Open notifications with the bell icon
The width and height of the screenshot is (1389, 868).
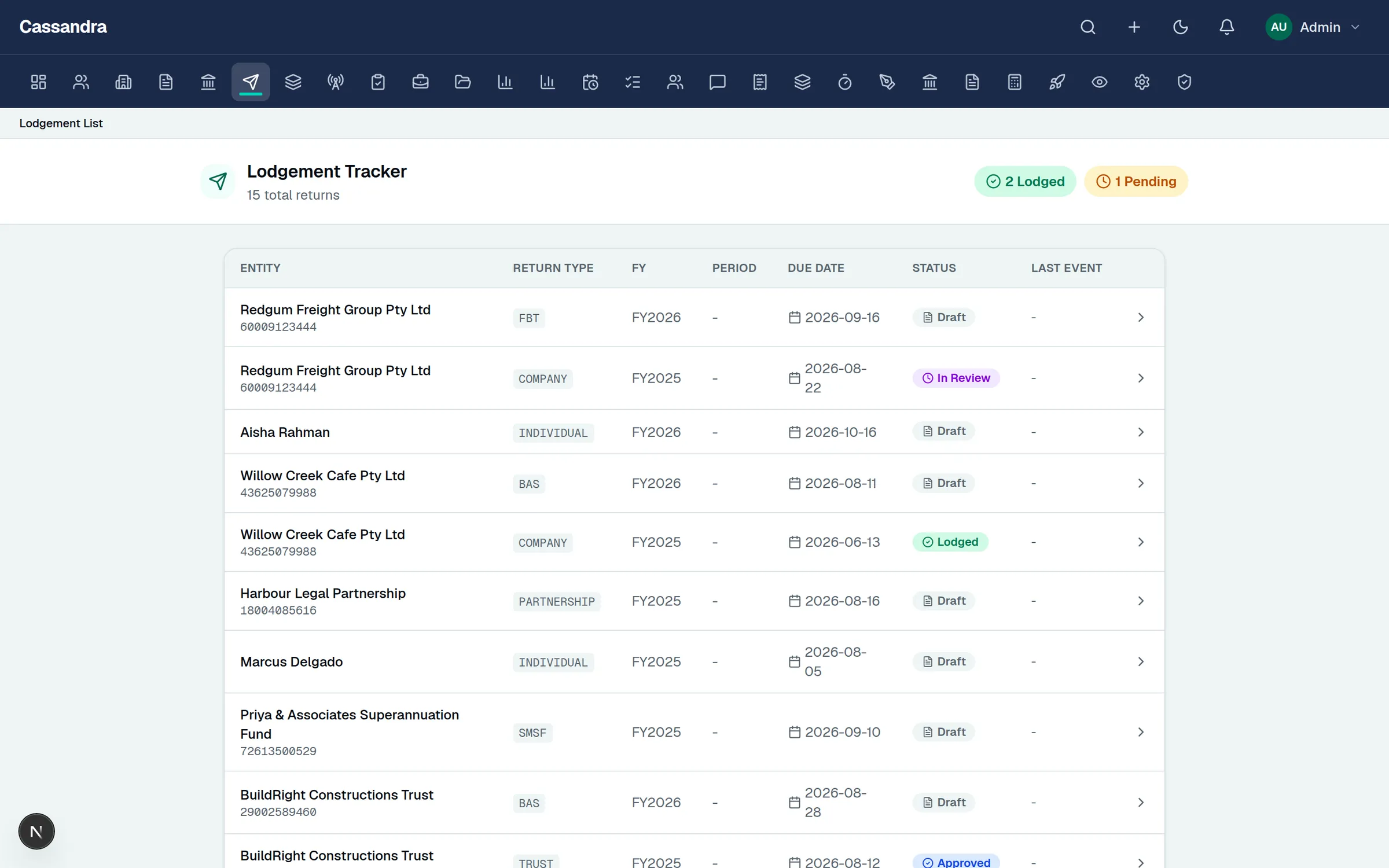1227,27
